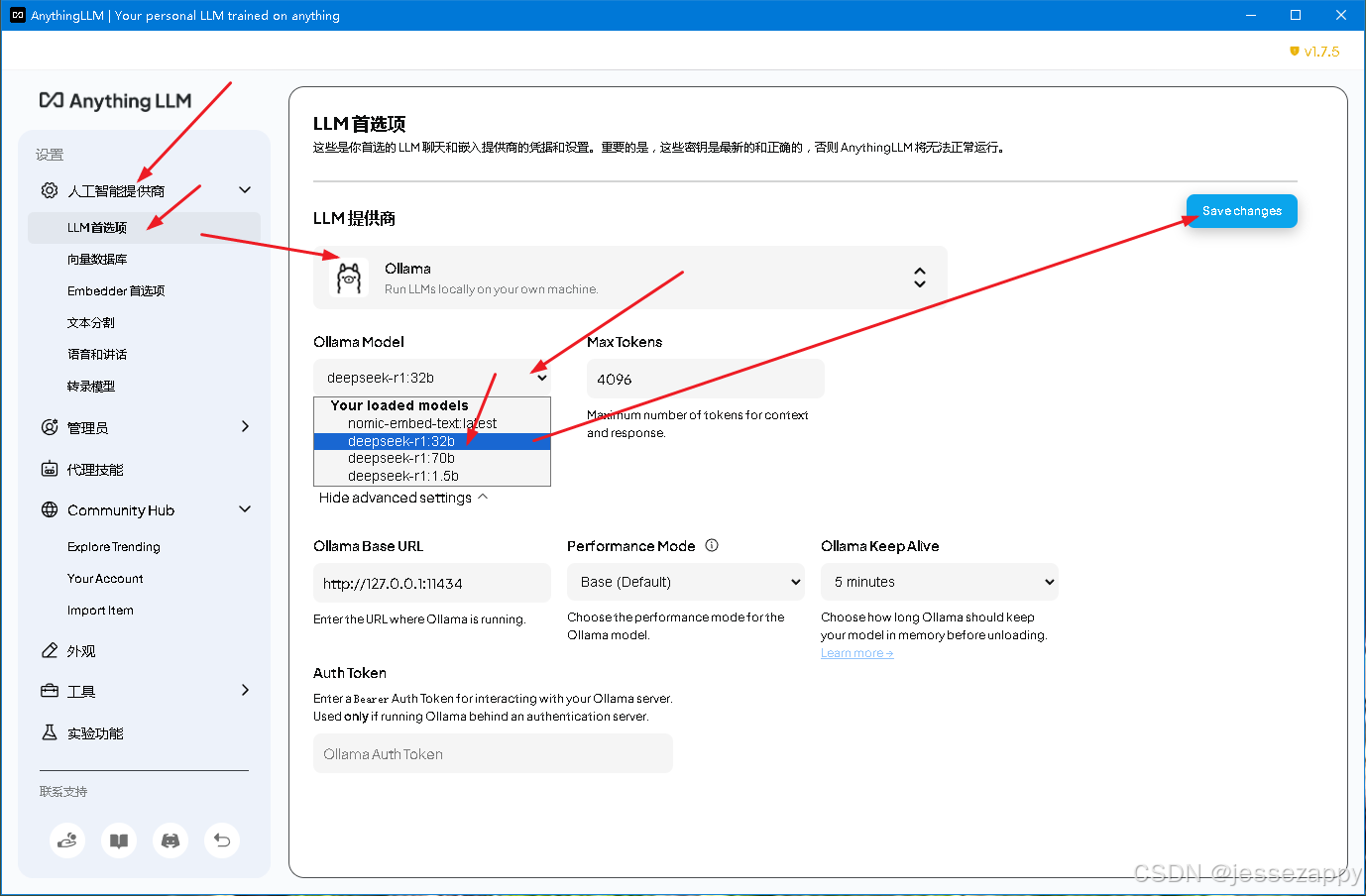Viewport: 1366px width, 896px height.
Task: Open the Ollama Model dropdown
Action: [432, 378]
